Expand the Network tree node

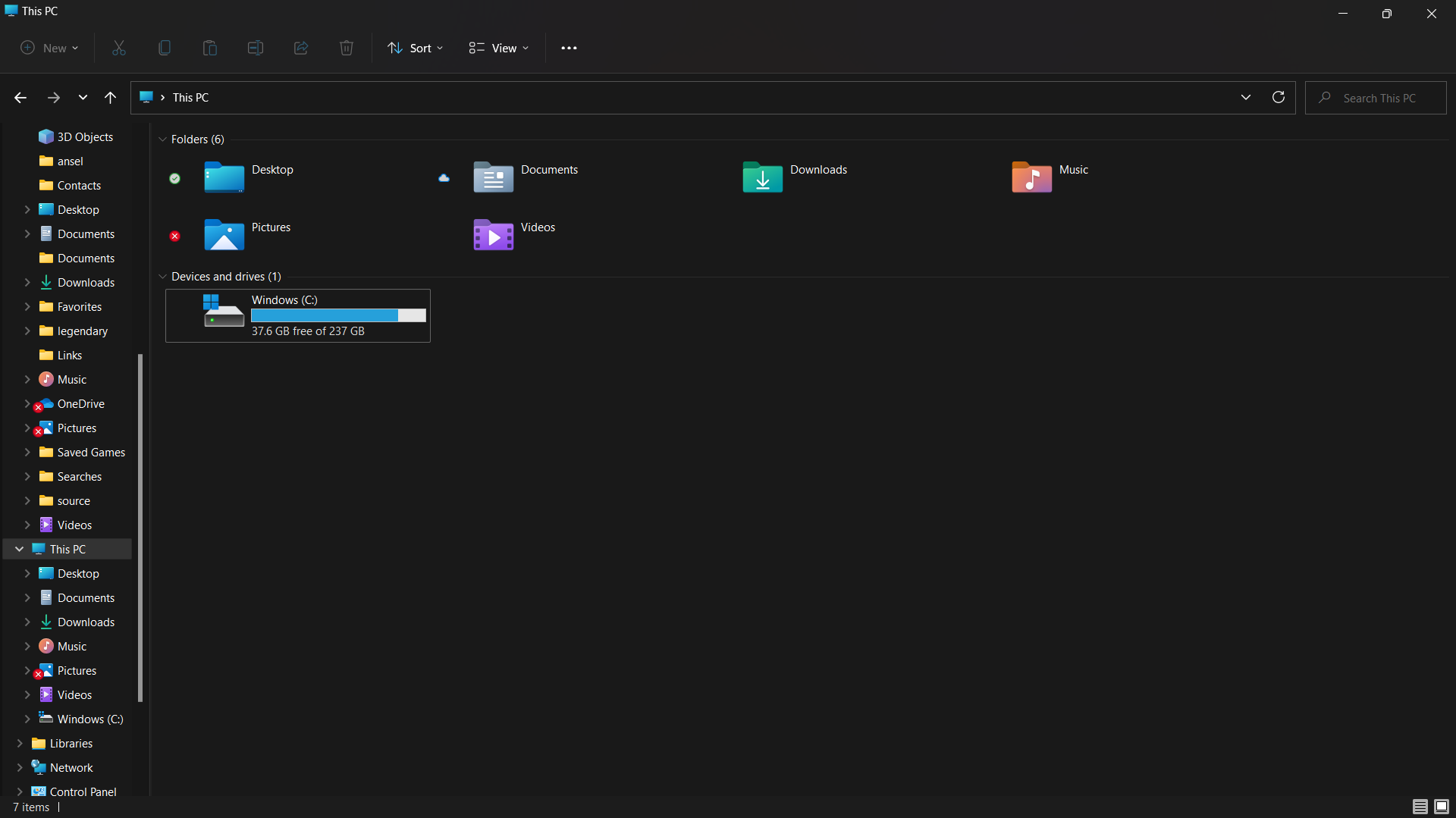tap(20, 767)
